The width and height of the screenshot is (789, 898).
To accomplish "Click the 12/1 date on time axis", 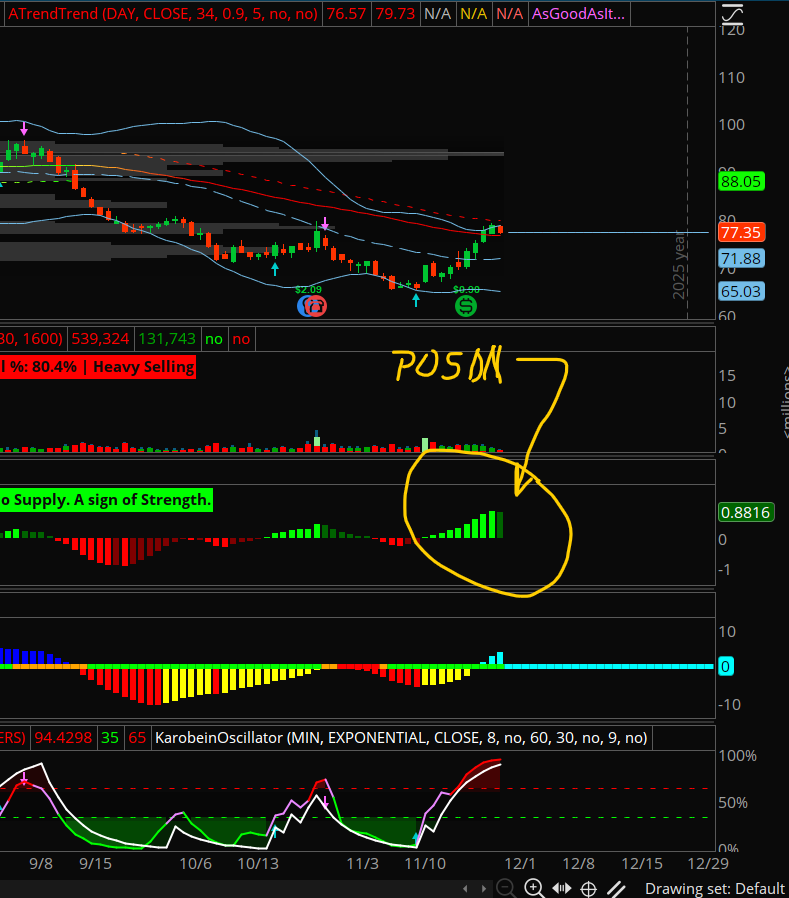I will pos(516,863).
